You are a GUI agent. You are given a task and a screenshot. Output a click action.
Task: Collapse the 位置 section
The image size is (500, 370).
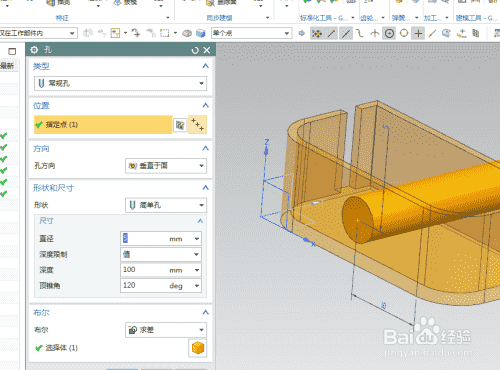205,105
